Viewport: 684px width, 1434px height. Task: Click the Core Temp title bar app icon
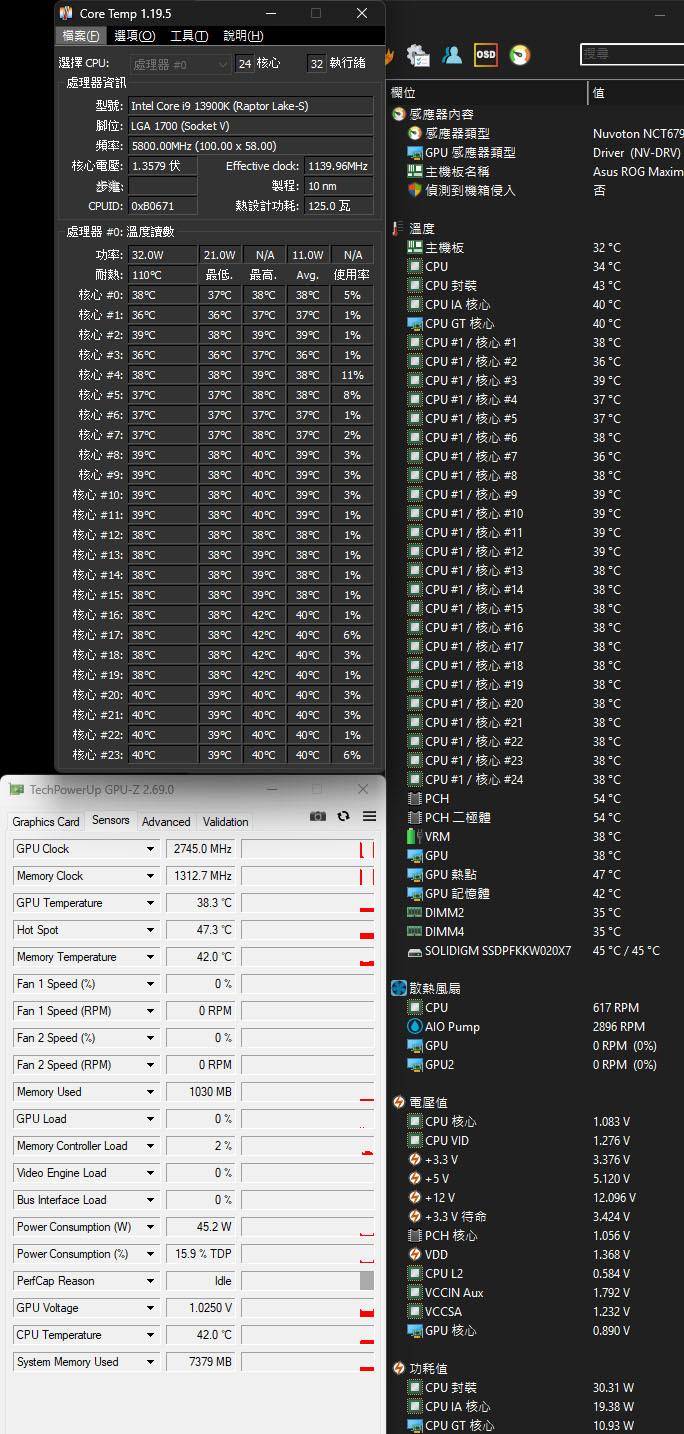[66, 13]
